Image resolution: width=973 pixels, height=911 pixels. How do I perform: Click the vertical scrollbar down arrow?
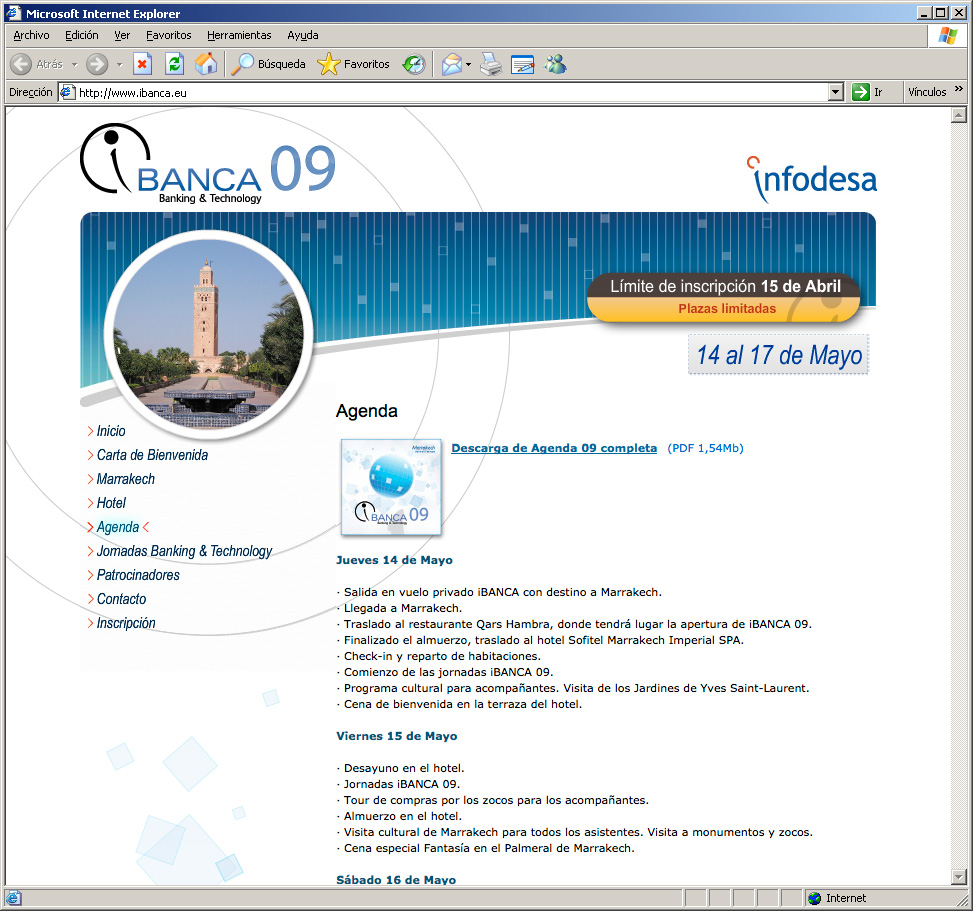click(958, 877)
